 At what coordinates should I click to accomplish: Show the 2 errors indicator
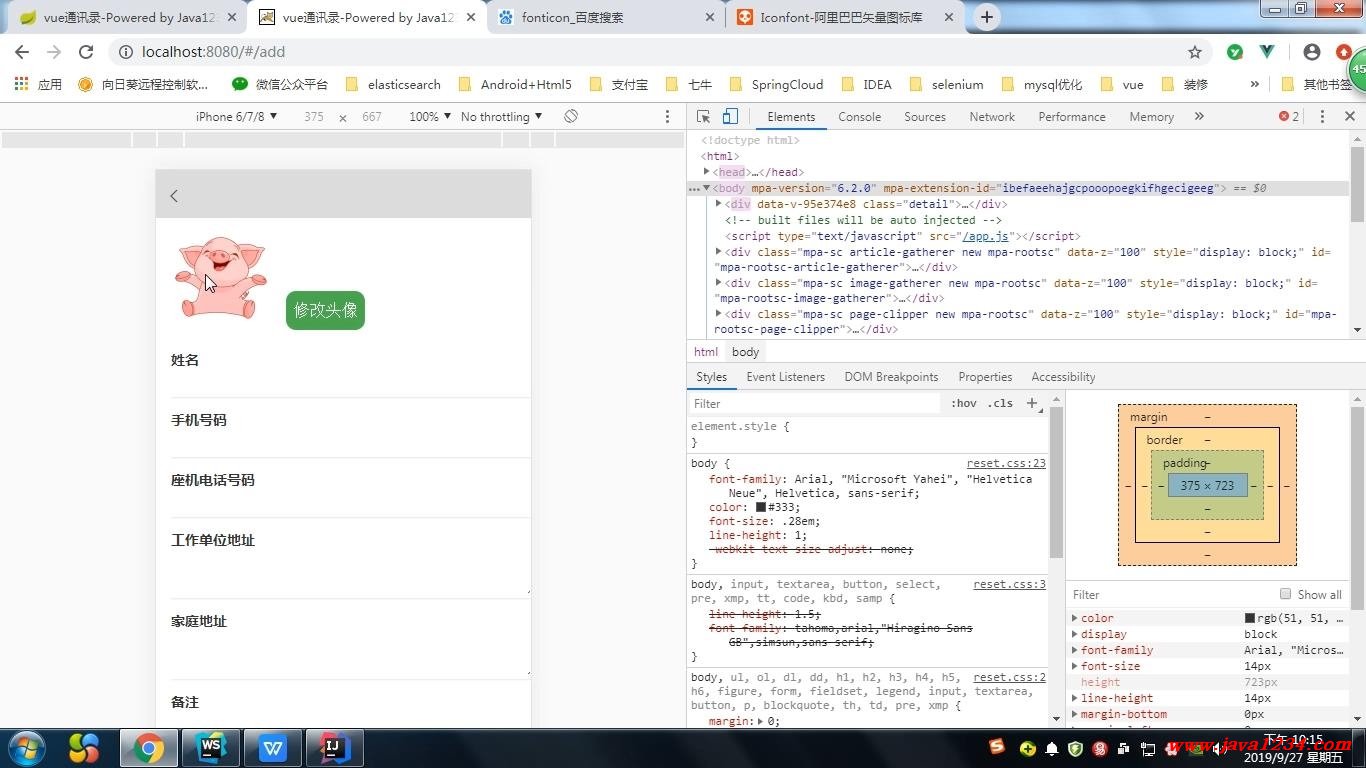point(1289,116)
